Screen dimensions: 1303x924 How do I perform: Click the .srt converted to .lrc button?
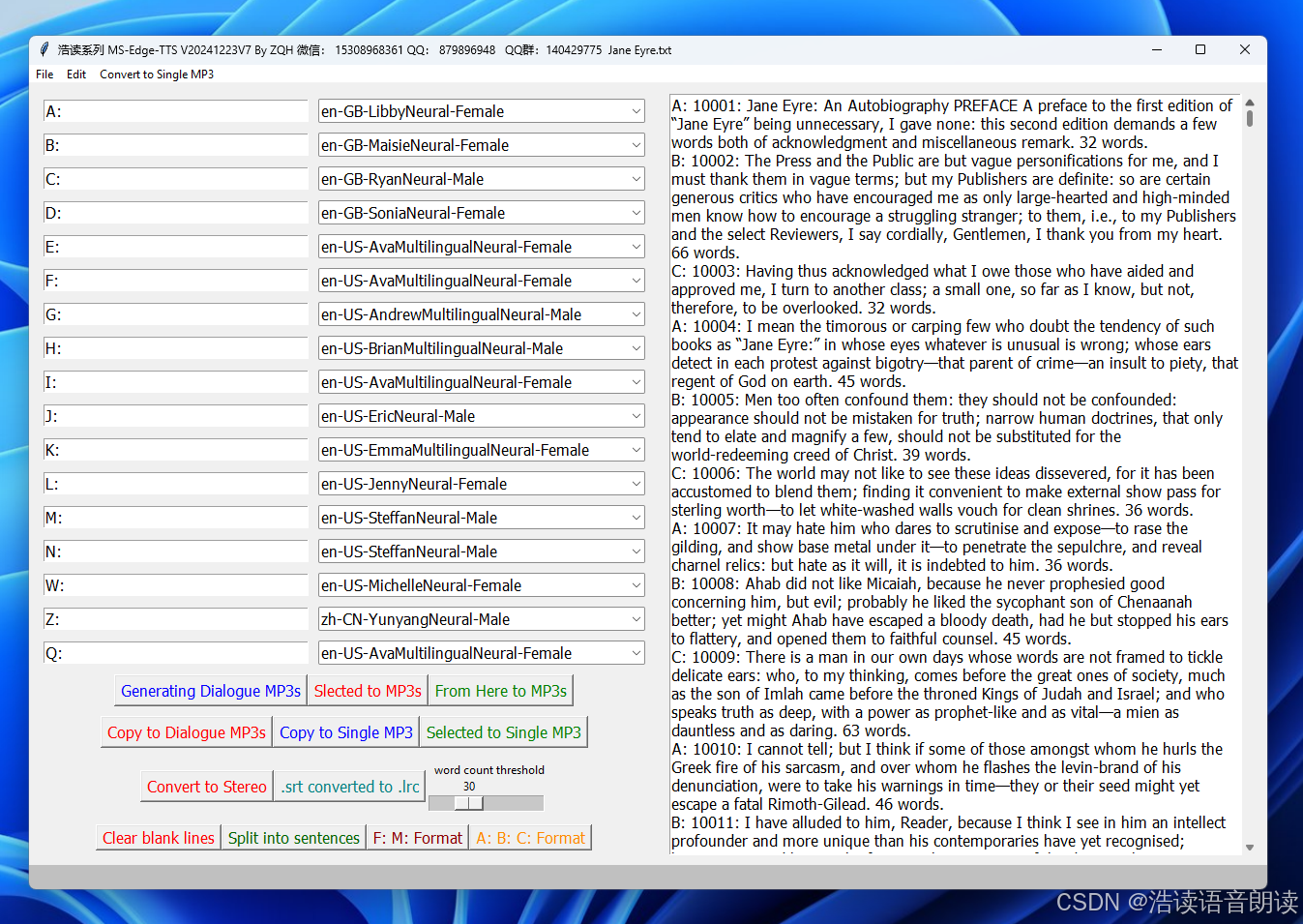pos(350,787)
